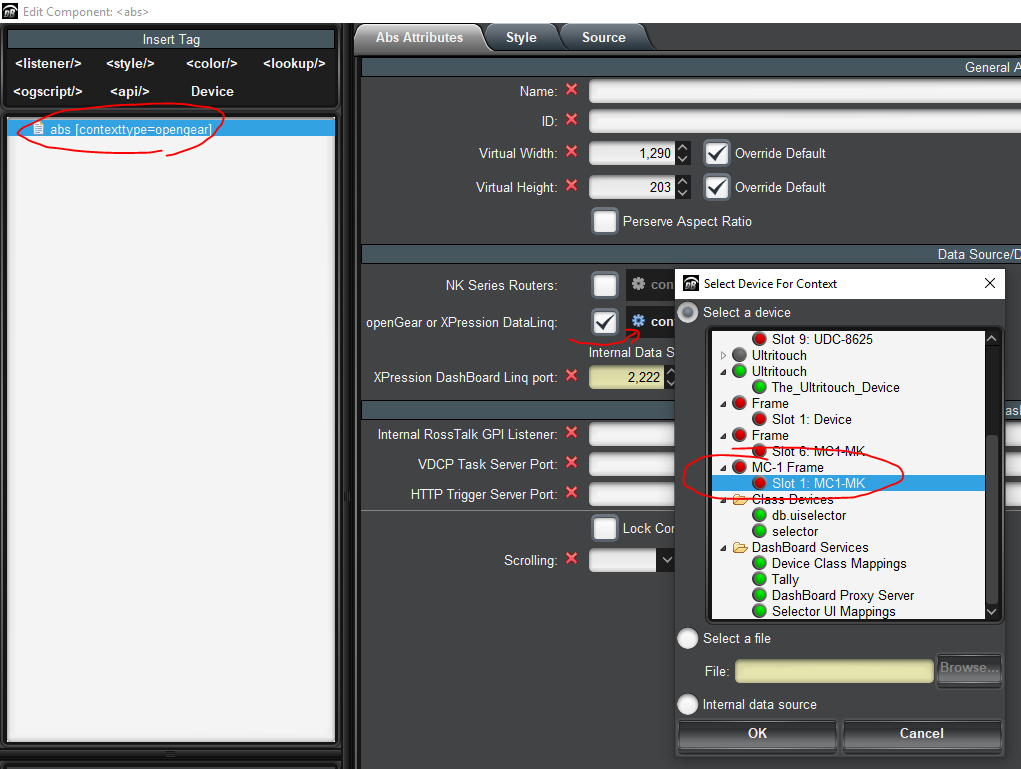The image size is (1021, 769).
Task: Enable the Lock Component checkbox
Action: tap(604, 528)
